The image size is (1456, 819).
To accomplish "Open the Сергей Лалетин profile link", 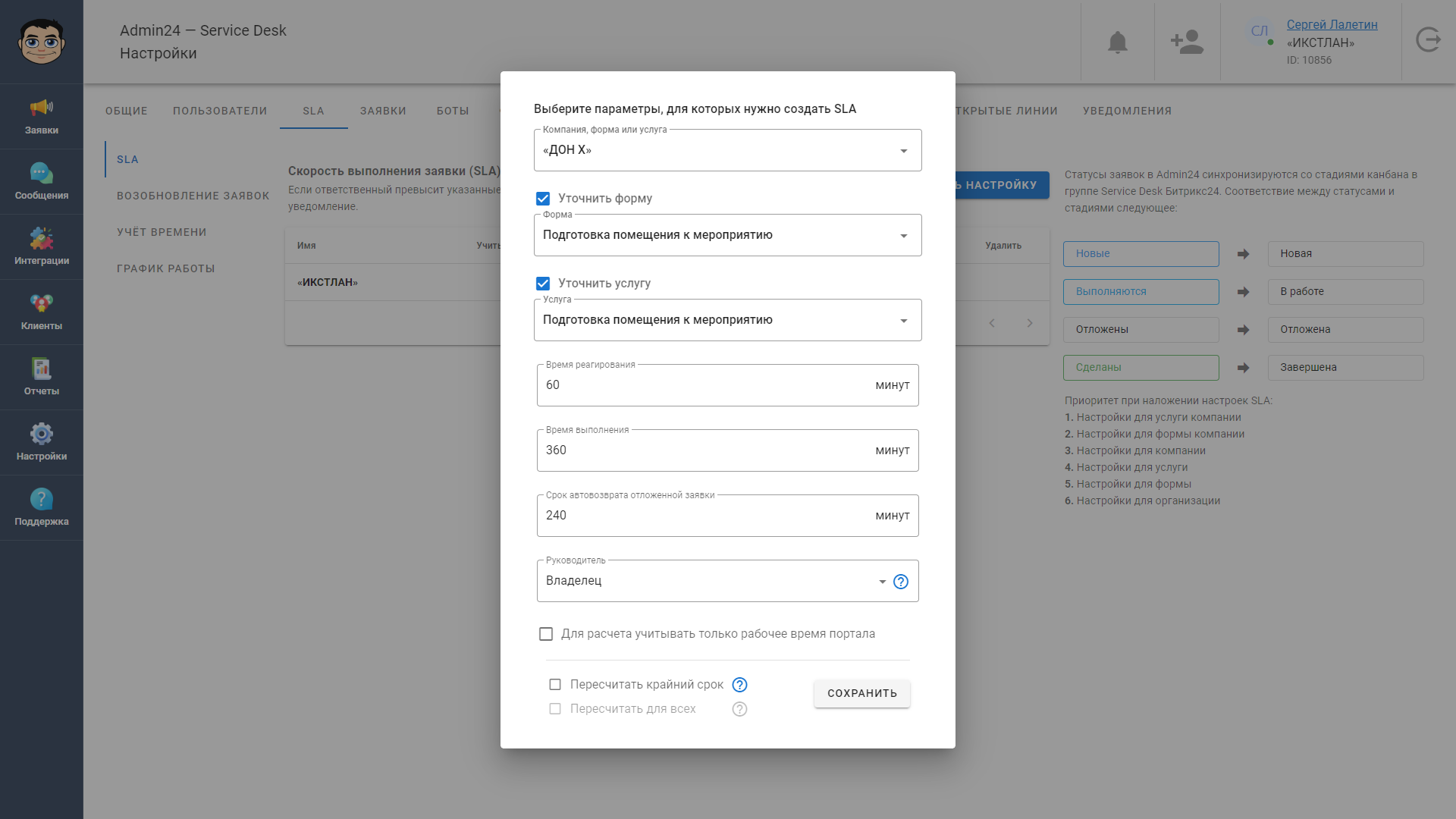I will (x=1332, y=24).
